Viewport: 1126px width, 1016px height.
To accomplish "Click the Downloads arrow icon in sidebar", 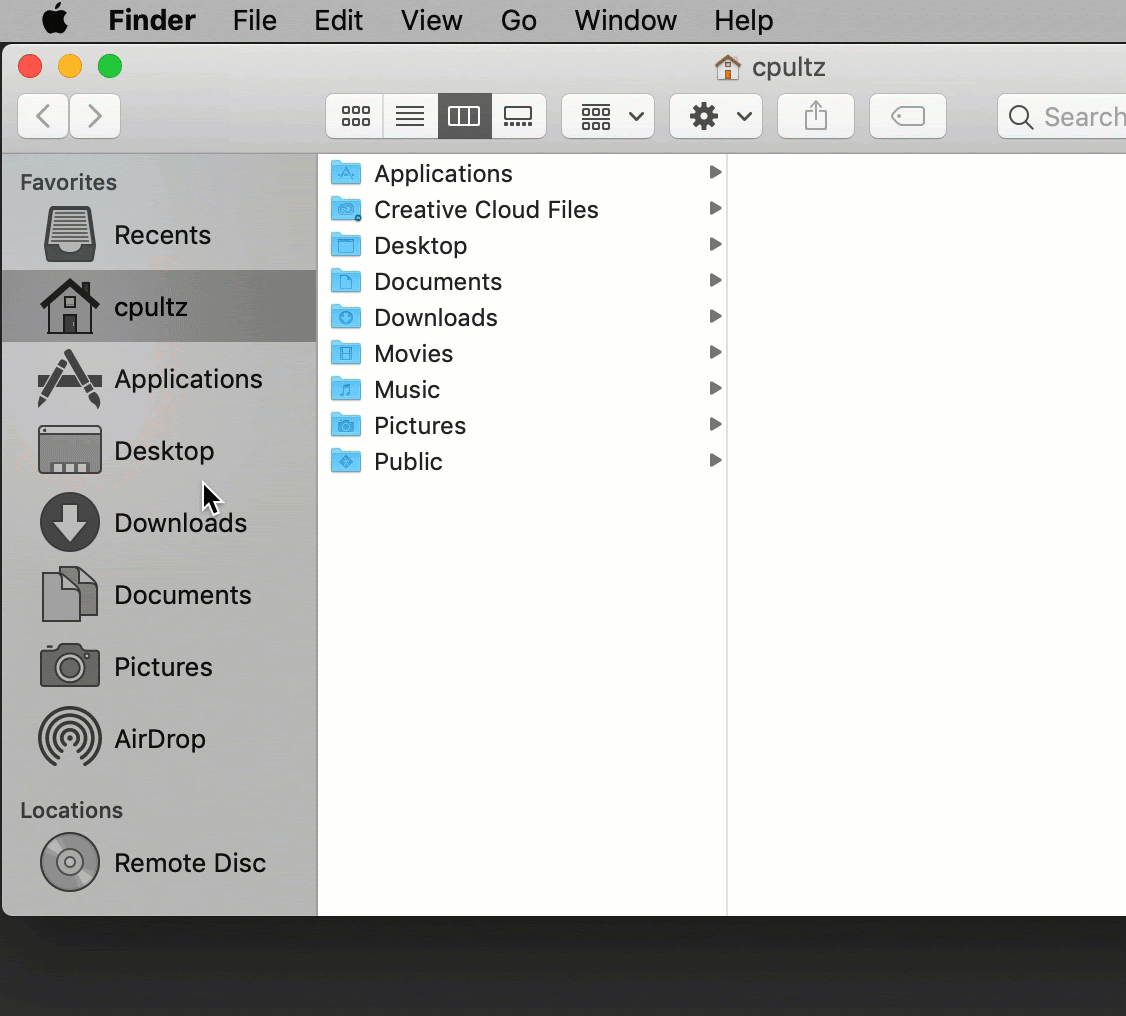I will [x=69, y=522].
